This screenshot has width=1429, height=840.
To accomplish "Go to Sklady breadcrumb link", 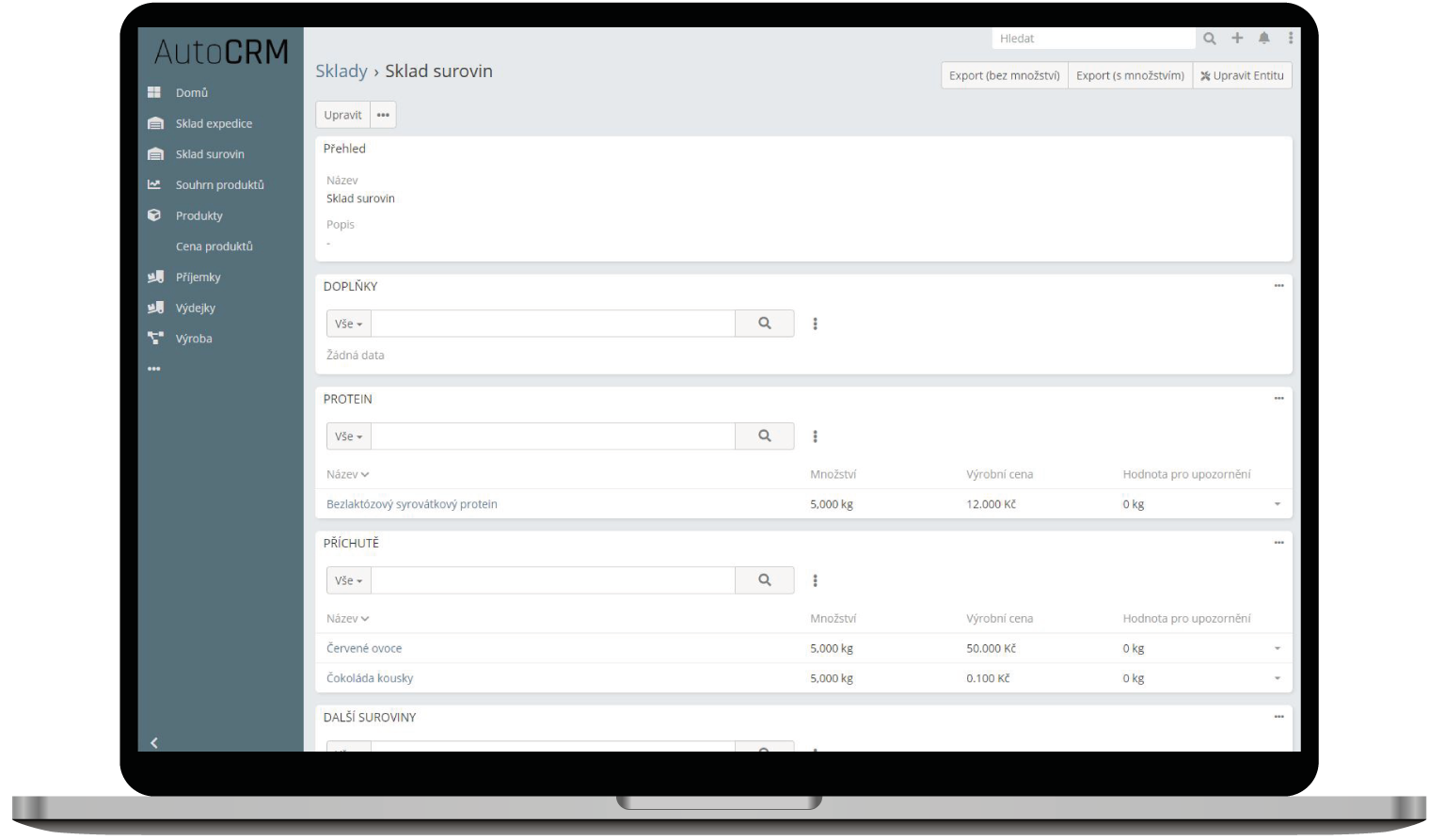I will pos(341,71).
